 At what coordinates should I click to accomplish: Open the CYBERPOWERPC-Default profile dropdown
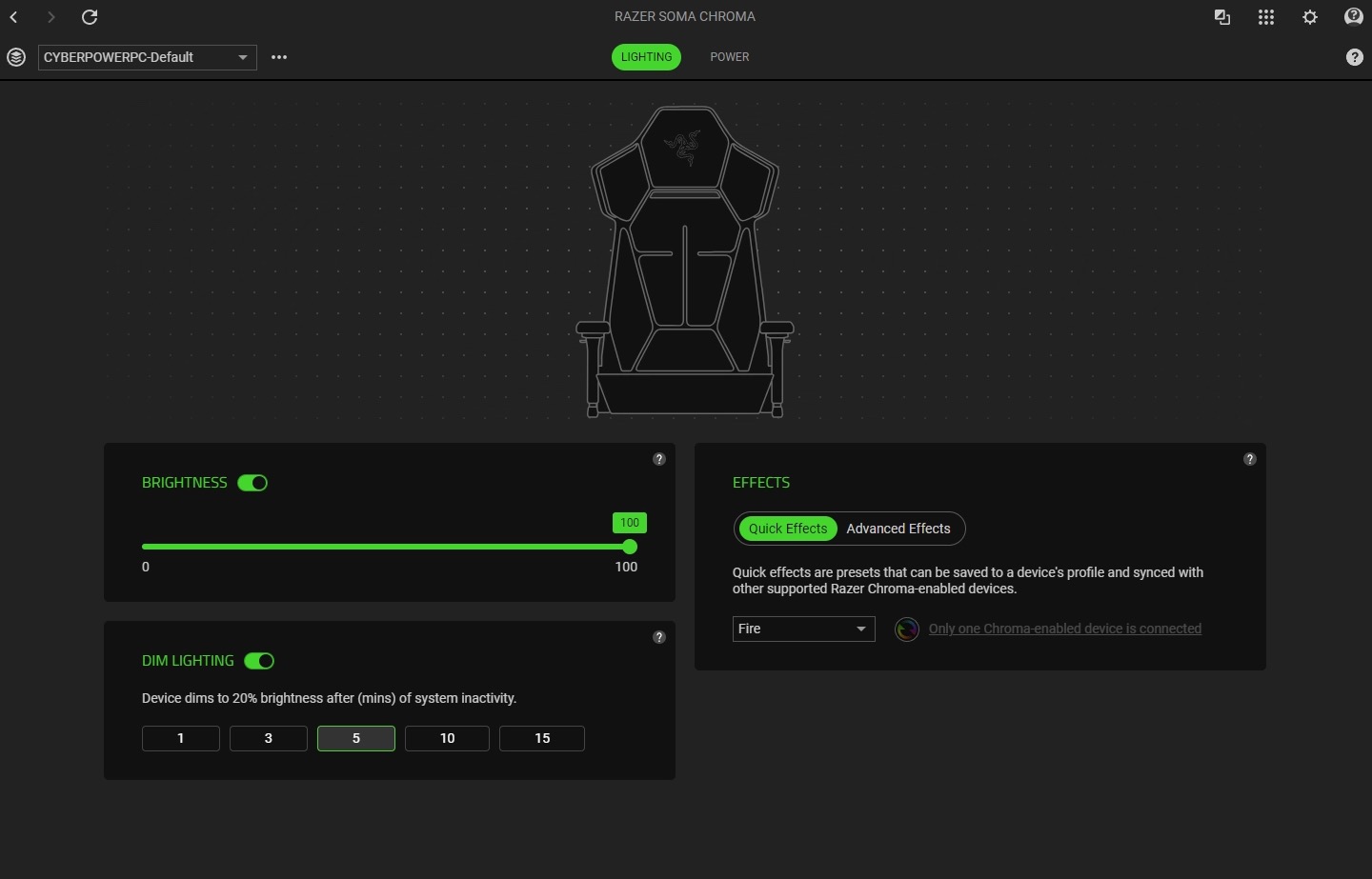point(148,57)
